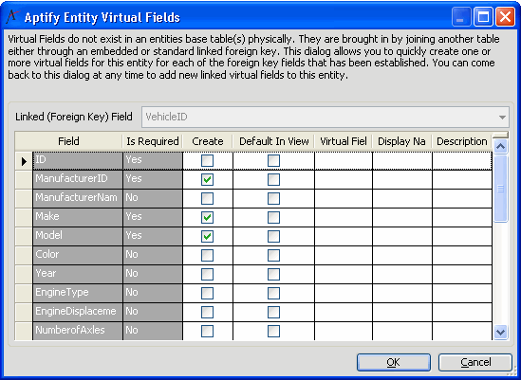Enable Default In View for ID
The image size is (528, 387).
(x=274, y=161)
